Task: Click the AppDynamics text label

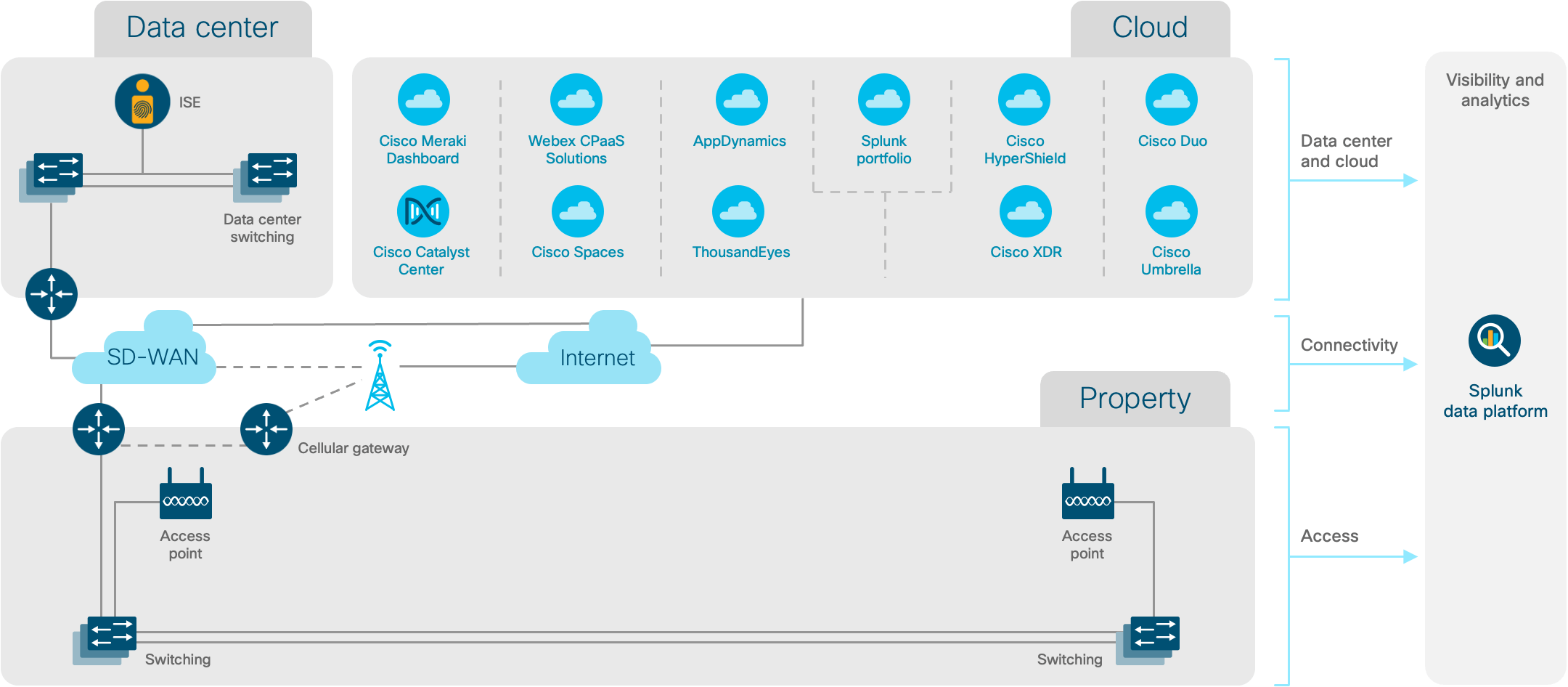Action: 740,141
